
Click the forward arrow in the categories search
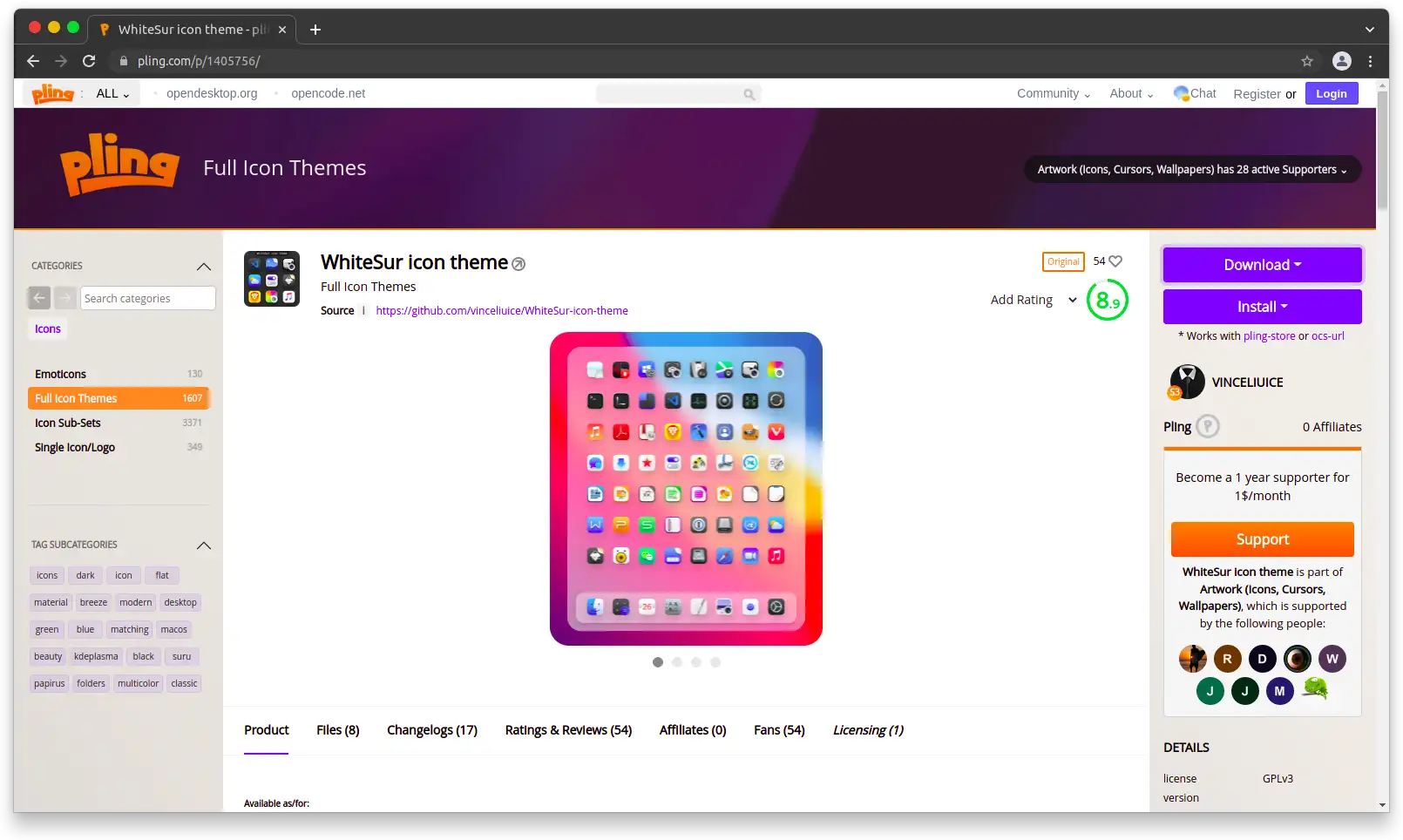coord(65,298)
